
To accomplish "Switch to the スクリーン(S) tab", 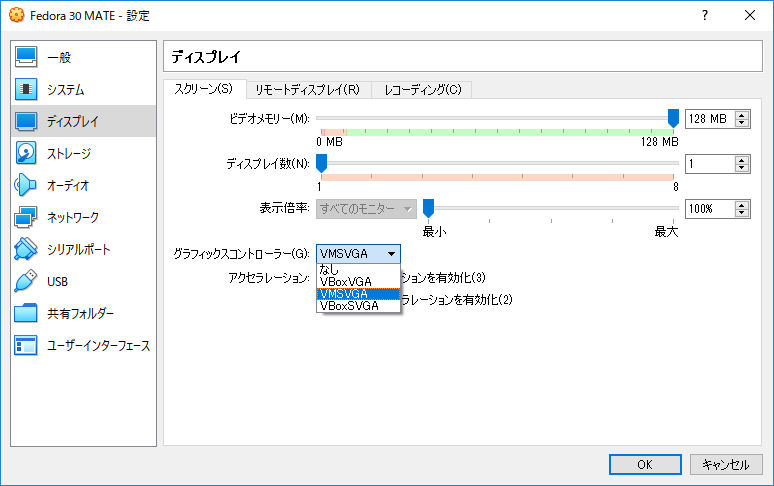I will pyautogui.click(x=204, y=89).
